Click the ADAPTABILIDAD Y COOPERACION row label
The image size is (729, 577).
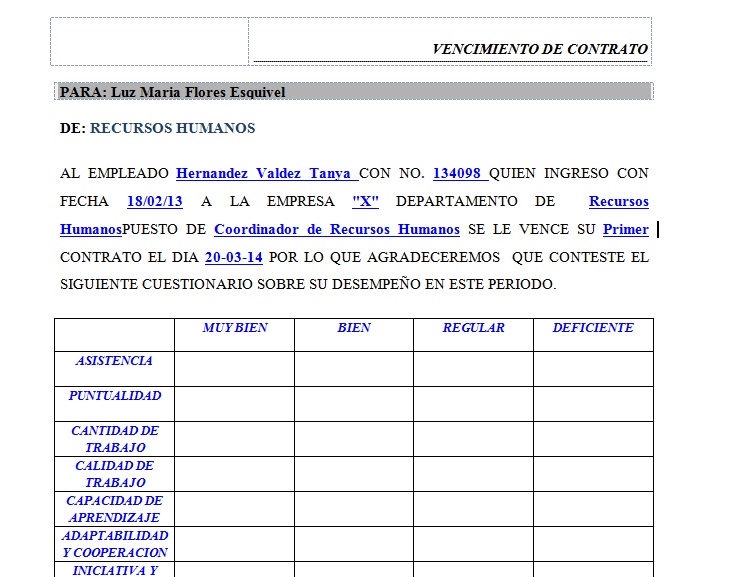pos(114,544)
